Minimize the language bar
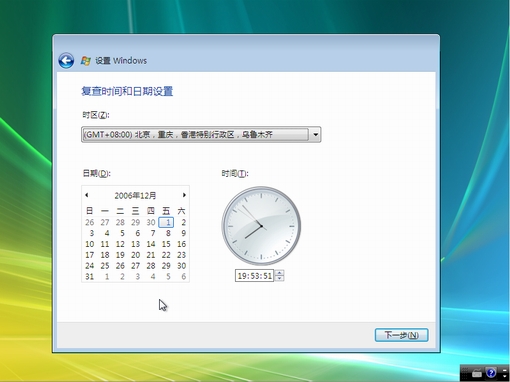510x382 pixels. tap(505, 369)
